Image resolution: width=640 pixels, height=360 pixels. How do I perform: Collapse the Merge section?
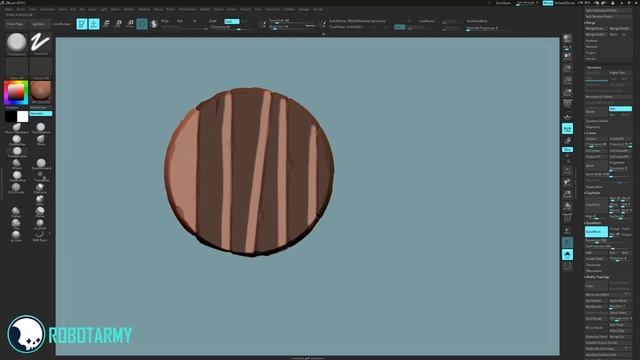[590, 23]
